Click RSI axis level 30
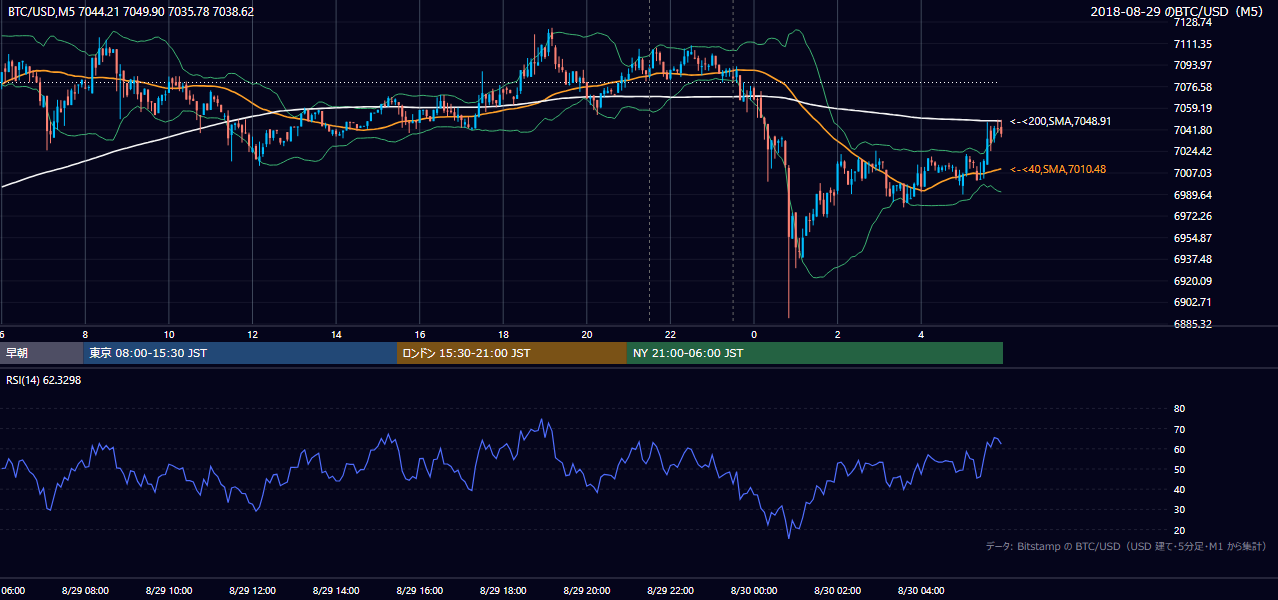Image resolution: width=1278 pixels, height=600 pixels. coord(1179,510)
